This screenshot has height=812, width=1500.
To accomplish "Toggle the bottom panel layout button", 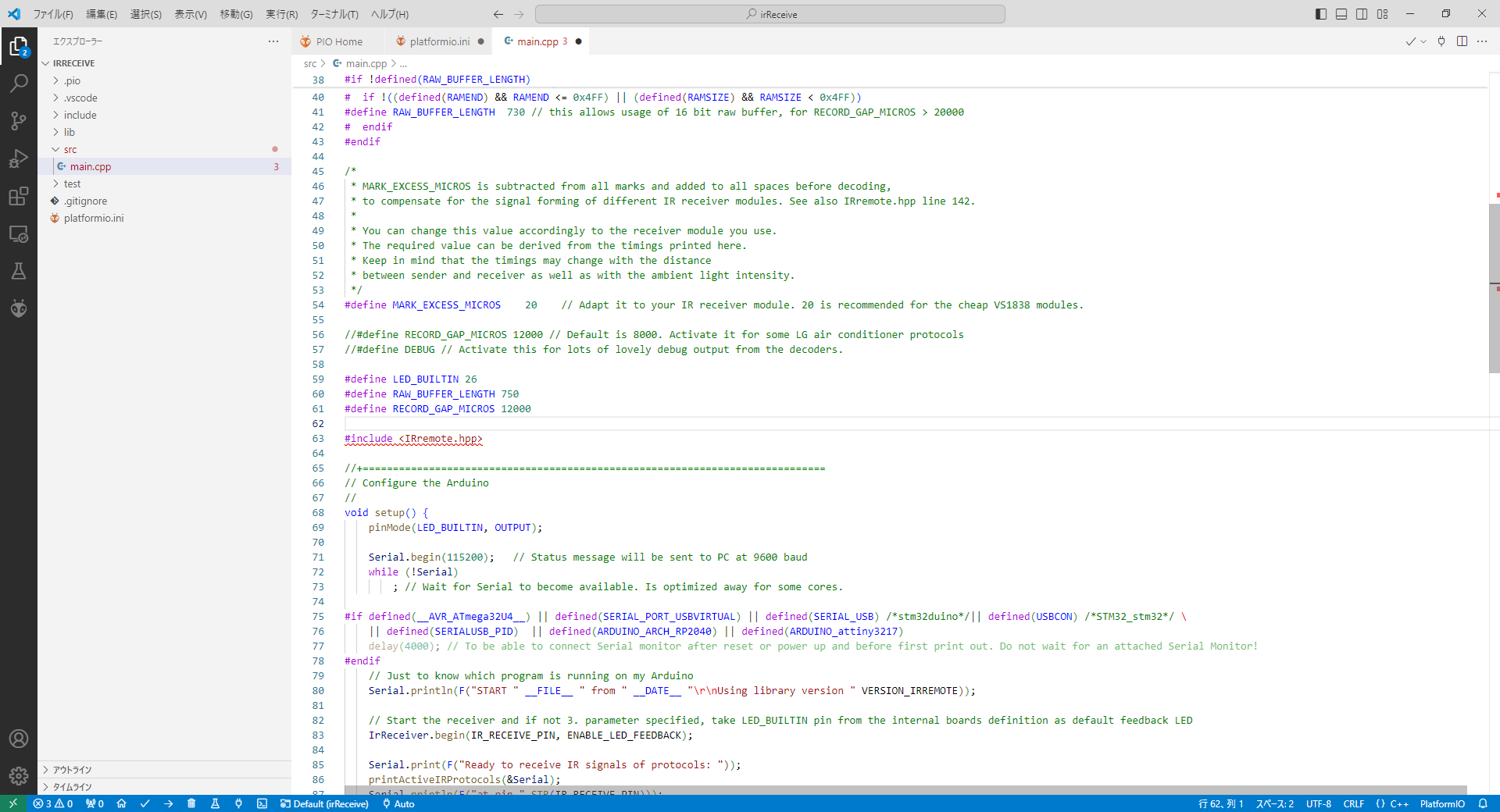I will coord(1341,14).
